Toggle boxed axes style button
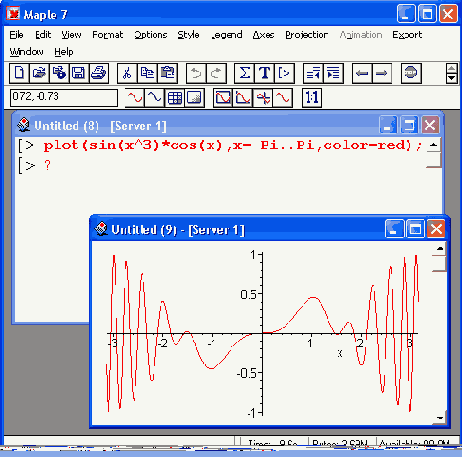The height and width of the screenshot is (457, 462). tap(223, 98)
